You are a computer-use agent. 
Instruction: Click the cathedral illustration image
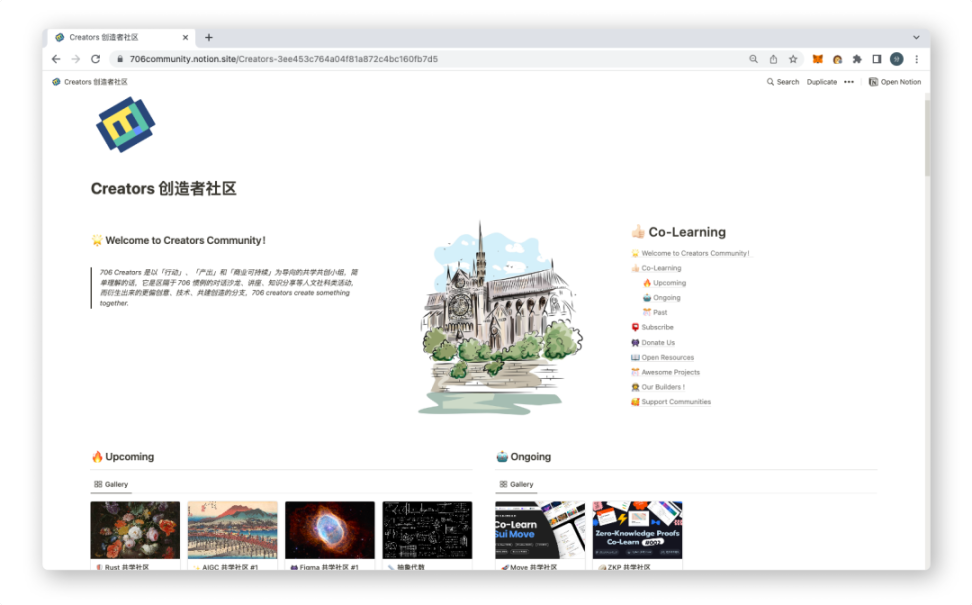coord(500,318)
